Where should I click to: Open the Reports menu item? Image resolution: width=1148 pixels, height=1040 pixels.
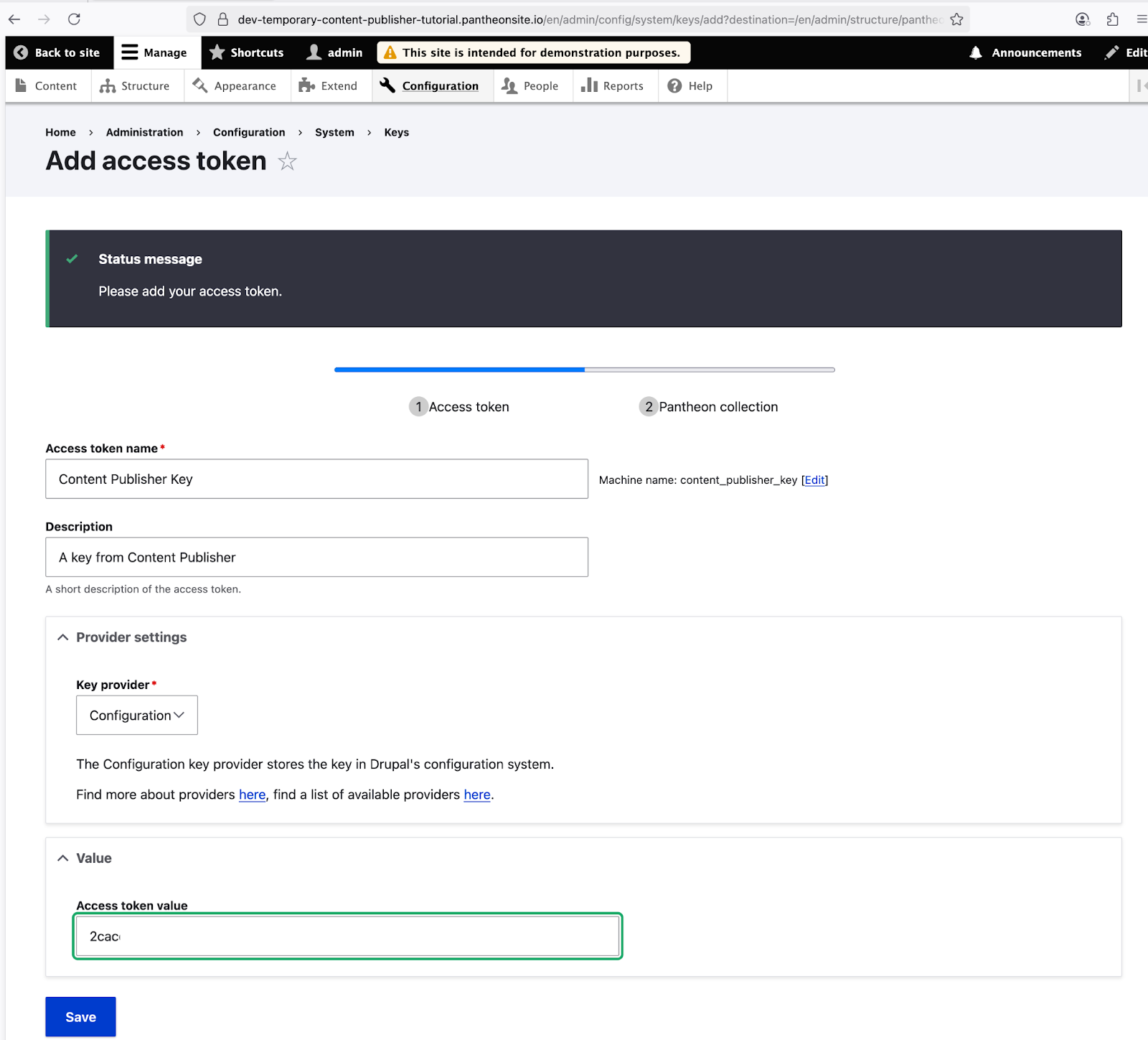(x=613, y=86)
